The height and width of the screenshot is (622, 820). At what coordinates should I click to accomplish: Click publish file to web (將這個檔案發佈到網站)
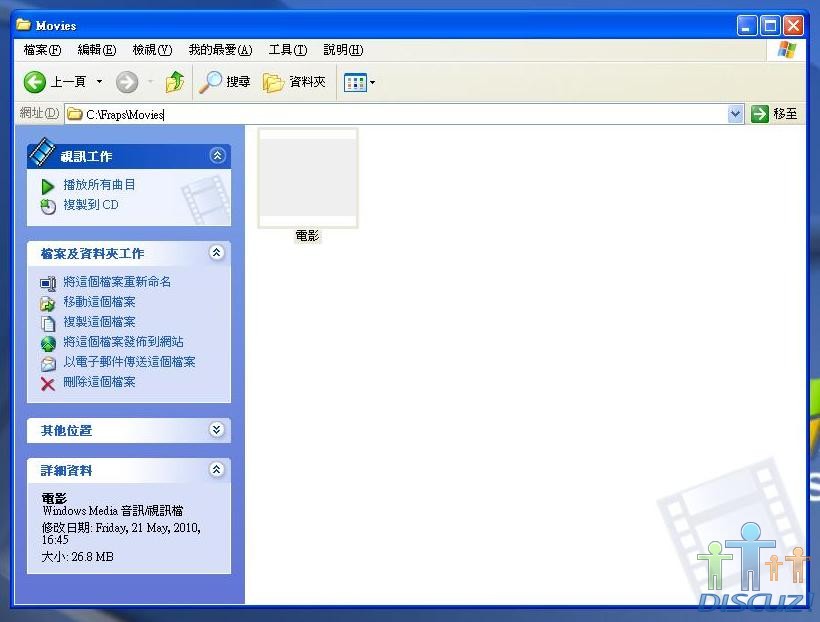click(x=123, y=342)
